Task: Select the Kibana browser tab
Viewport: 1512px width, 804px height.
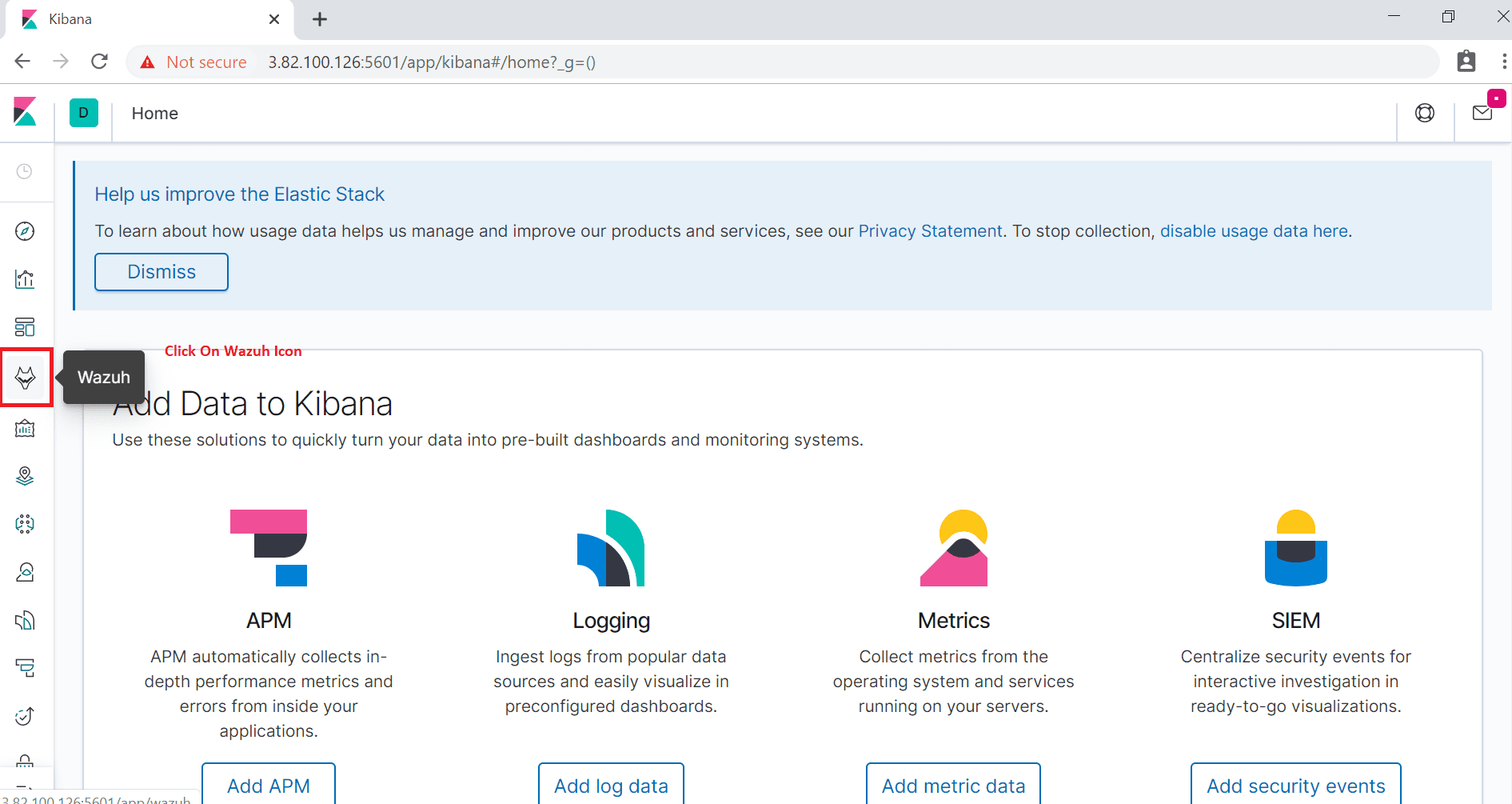Action: point(150,19)
